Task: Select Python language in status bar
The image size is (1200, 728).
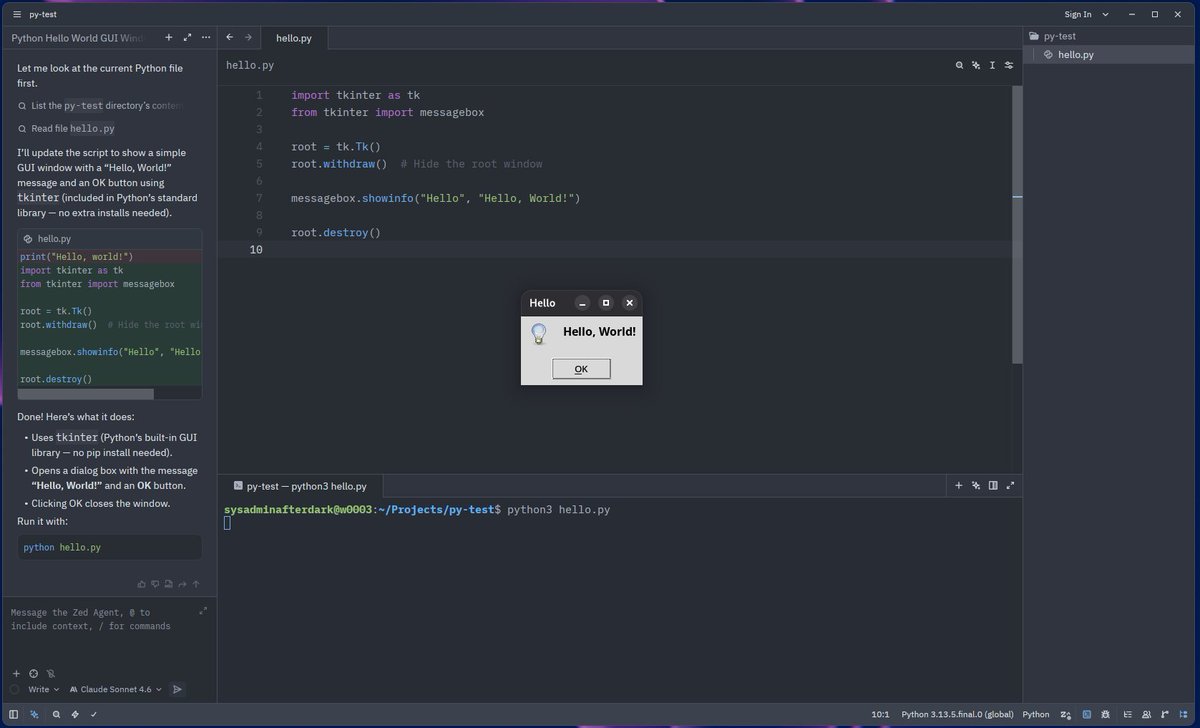Action: pyautogui.click(x=1036, y=714)
